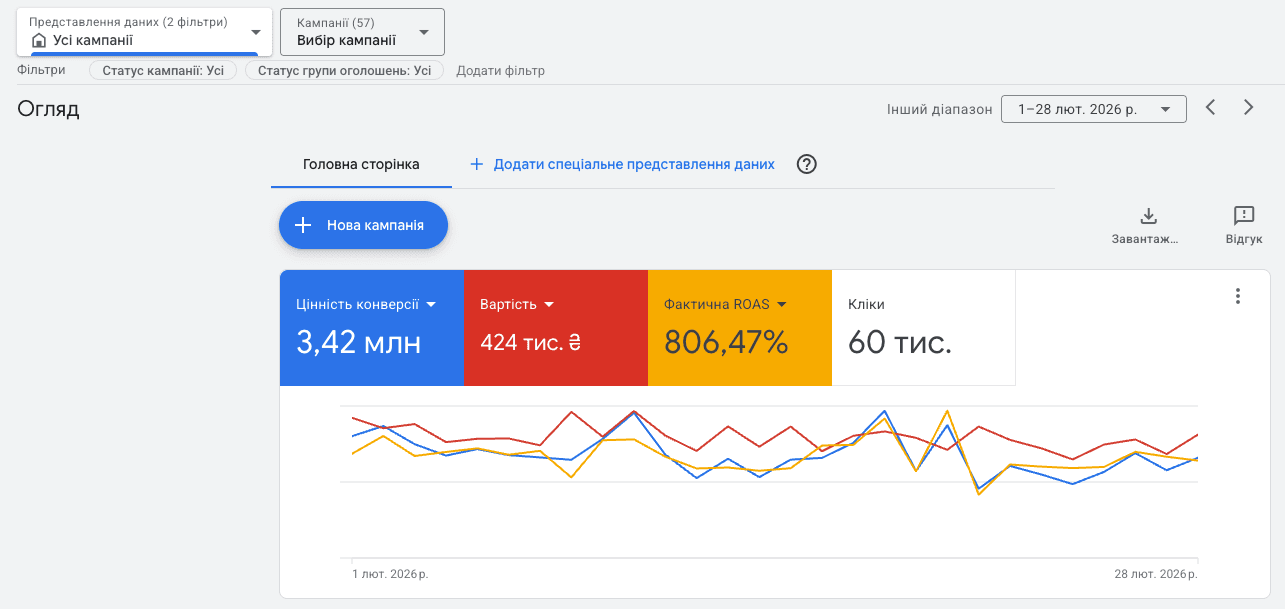This screenshot has width=1285, height=609.
Task: Click the Статус кампанії: Усі filter chip
Action: 163,71
